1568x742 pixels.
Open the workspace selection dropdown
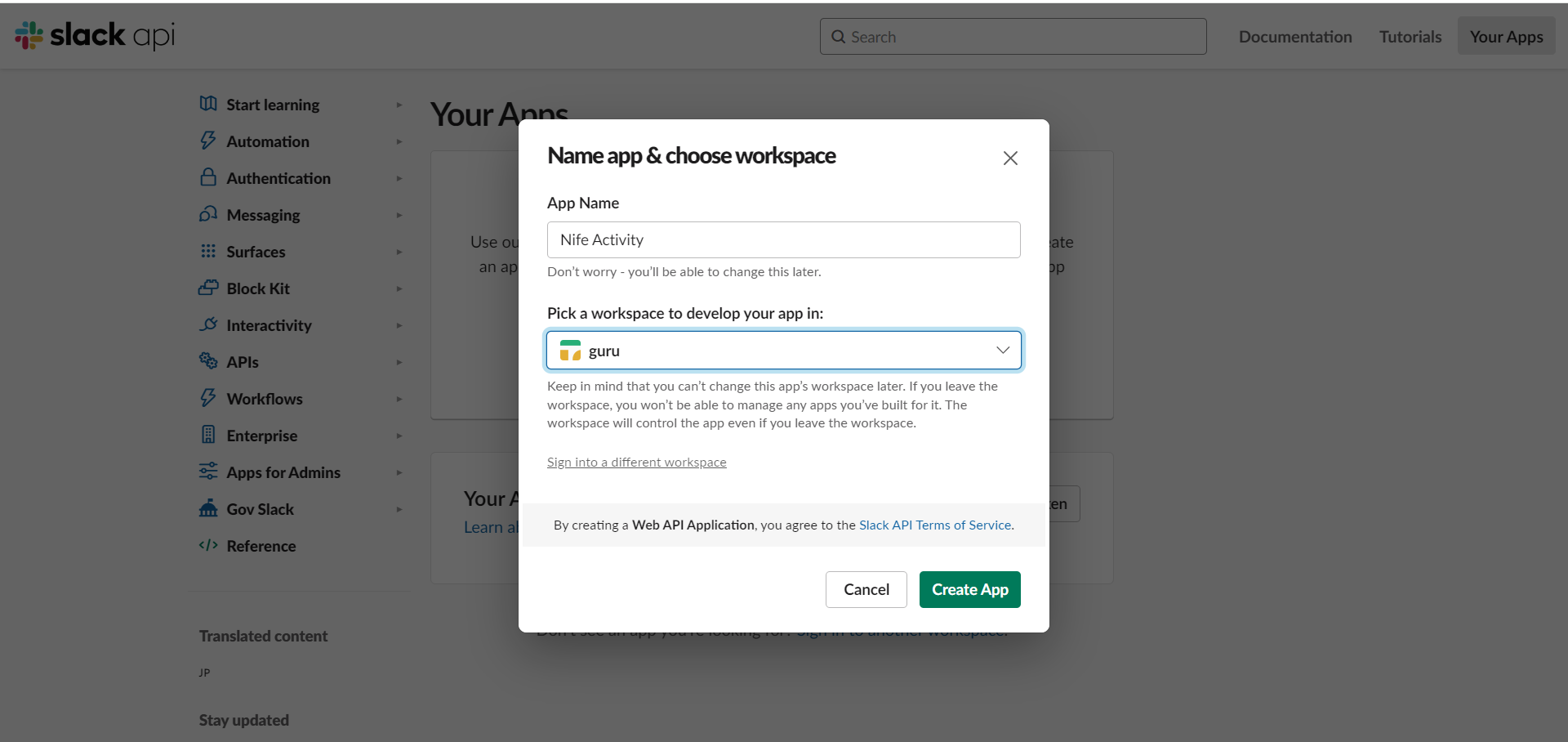click(x=1002, y=350)
